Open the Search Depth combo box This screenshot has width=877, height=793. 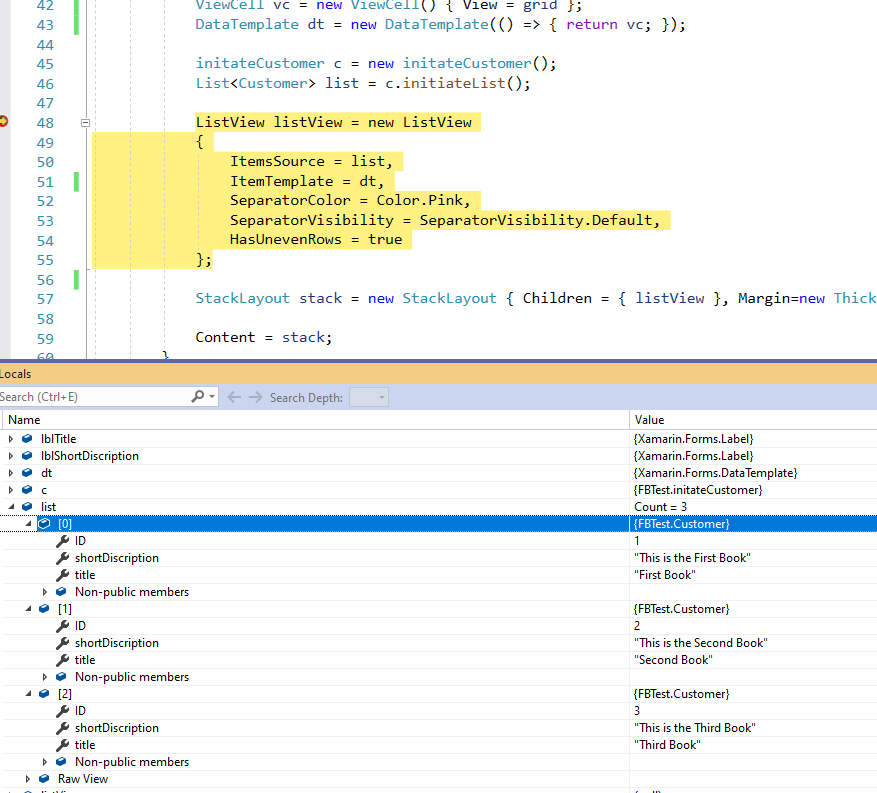coord(369,397)
